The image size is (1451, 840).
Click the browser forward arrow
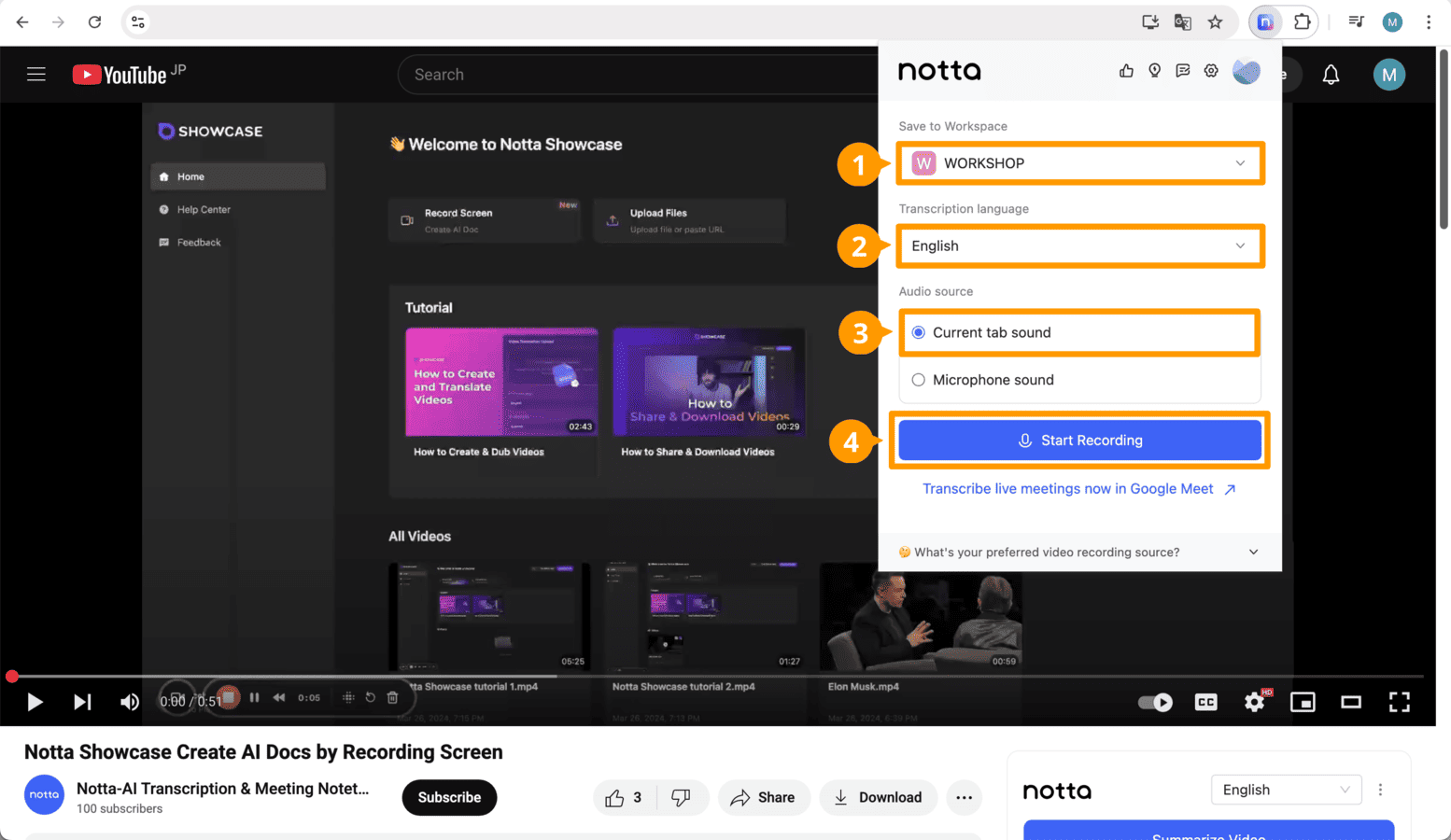pyautogui.click(x=58, y=22)
